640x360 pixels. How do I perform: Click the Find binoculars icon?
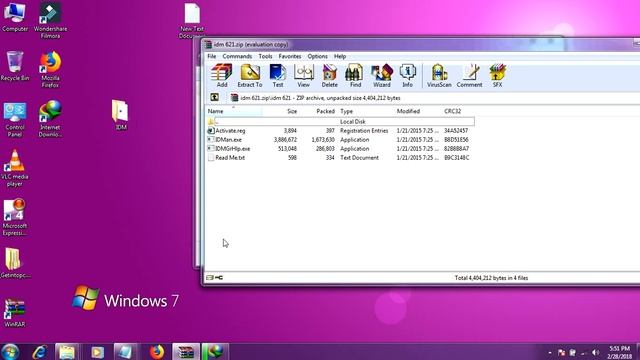(355, 76)
